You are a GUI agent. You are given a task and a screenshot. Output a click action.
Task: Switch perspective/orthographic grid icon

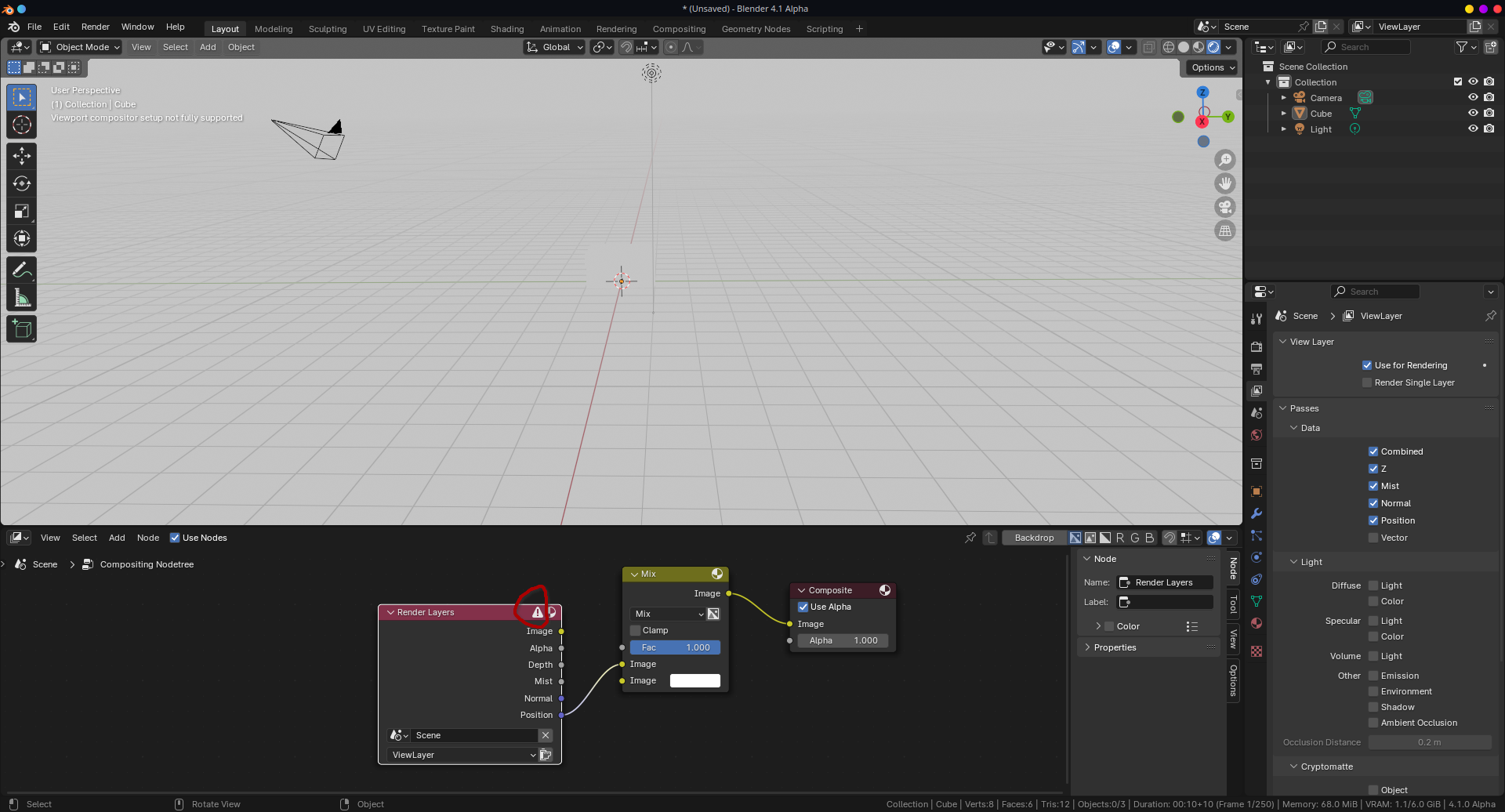point(1224,230)
